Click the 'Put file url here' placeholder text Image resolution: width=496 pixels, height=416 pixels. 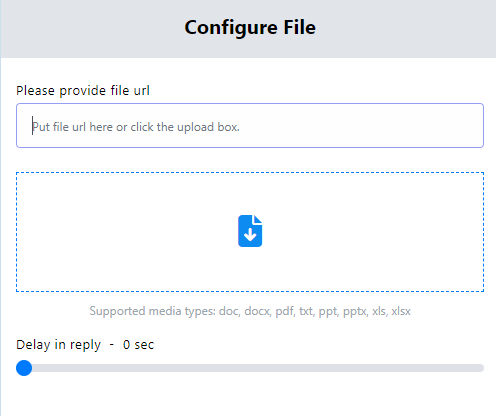(136, 127)
